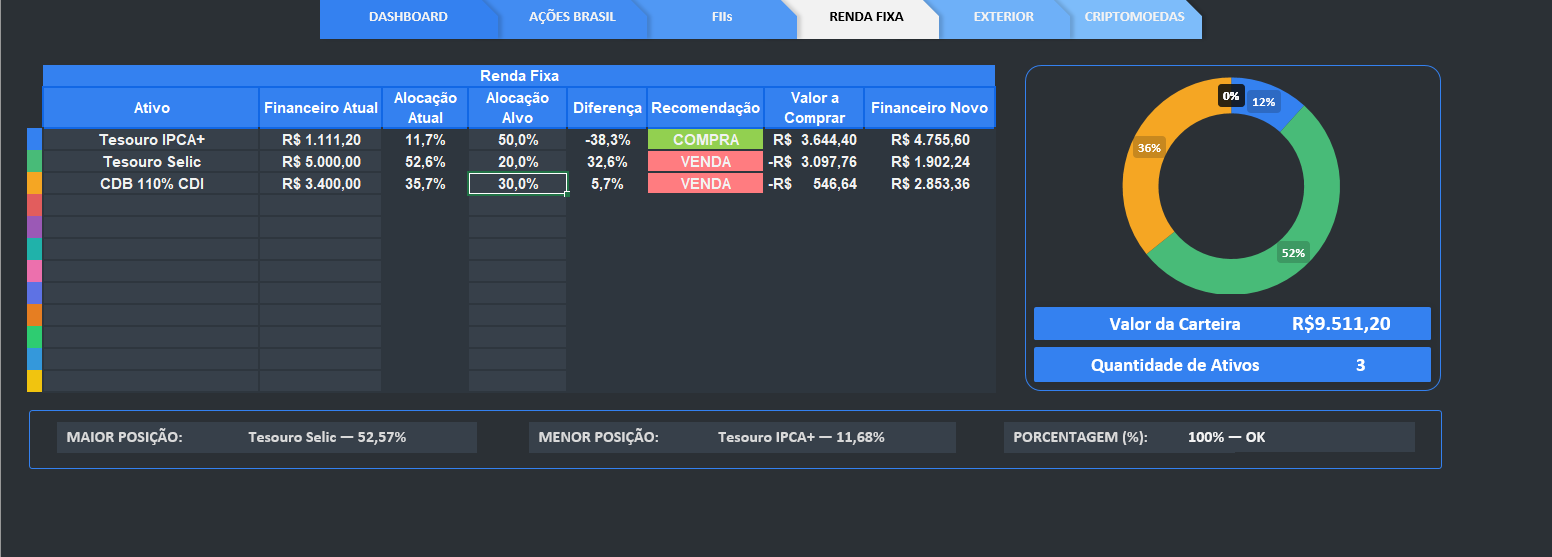
Task: Select the RENDA FIXA tab
Action: point(866,17)
